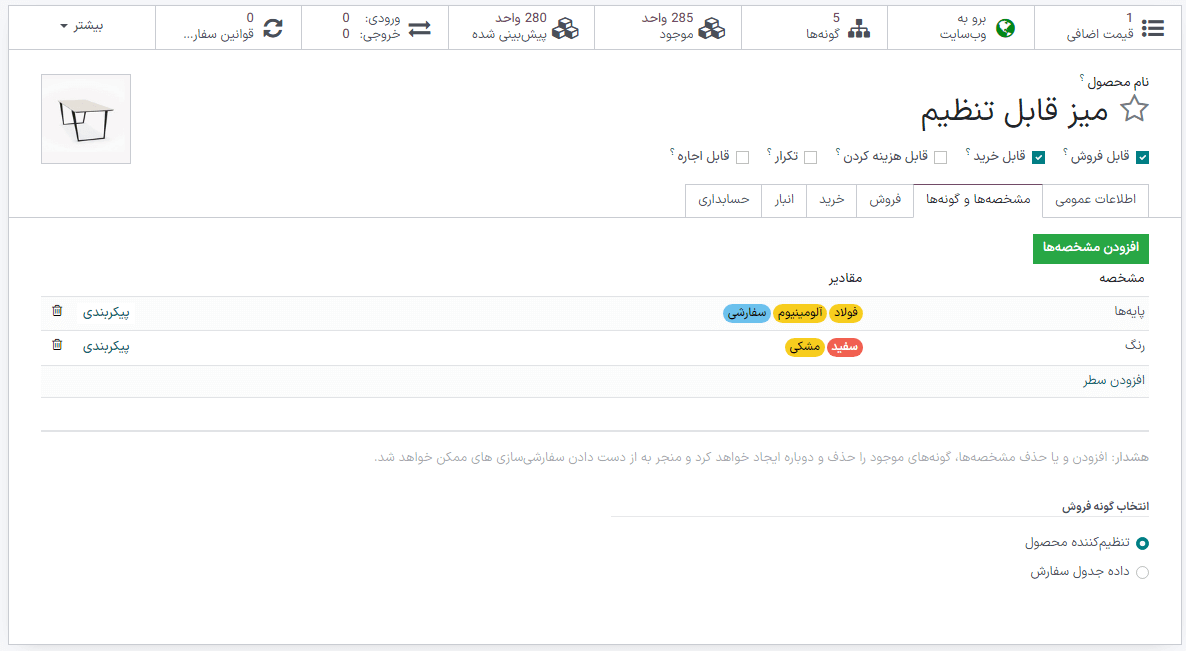The width and height of the screenshot is (1186, 651).
Task: Expand the بیشتر dropdown menu
Action: point(81,26)
